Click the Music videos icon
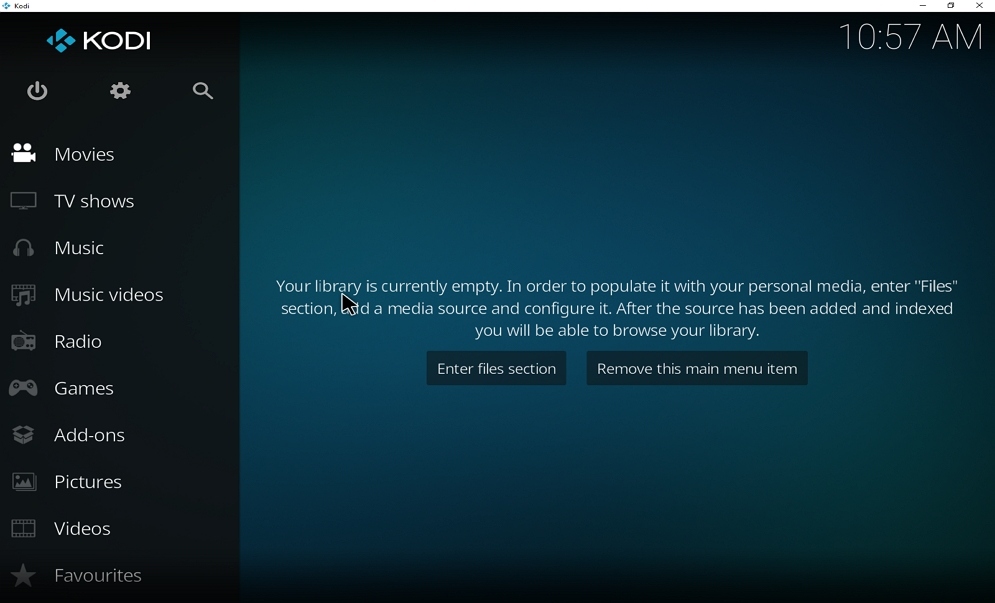995x603 pixels. tap(23, 295)
